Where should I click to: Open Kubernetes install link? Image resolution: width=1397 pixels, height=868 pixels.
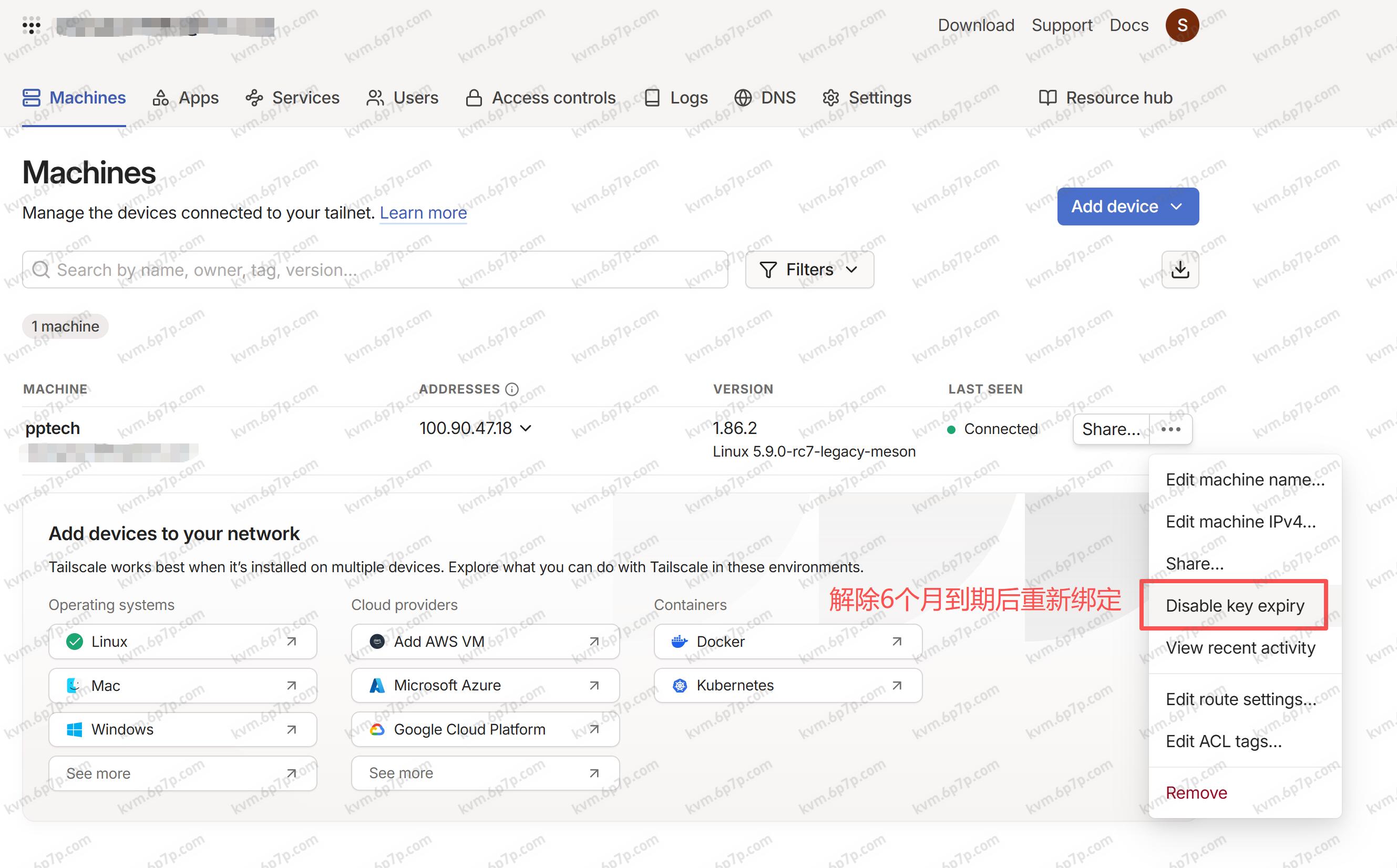pyautogui.click(x=787, y=685)
